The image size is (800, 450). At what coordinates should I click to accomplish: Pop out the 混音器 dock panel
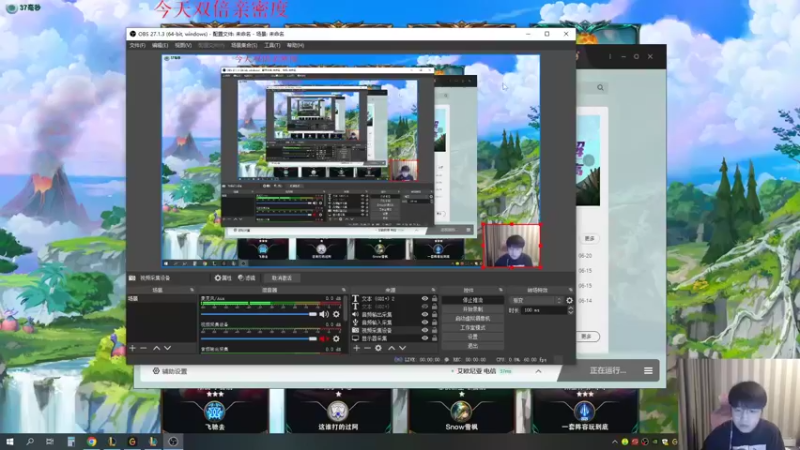pyautogui.click(x=343, y=290)
